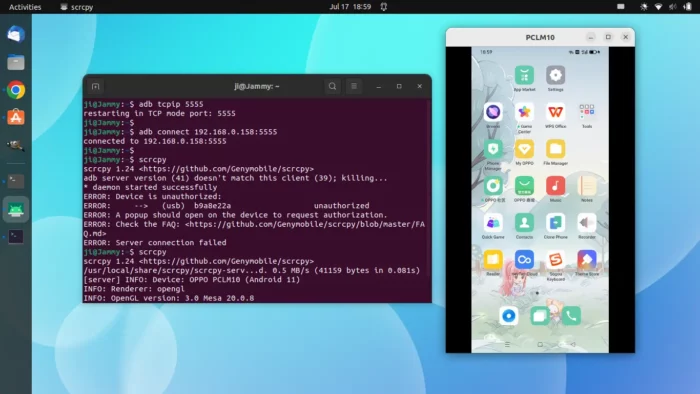Launch WPS Office on the phone screen

[x=555, y=112]
